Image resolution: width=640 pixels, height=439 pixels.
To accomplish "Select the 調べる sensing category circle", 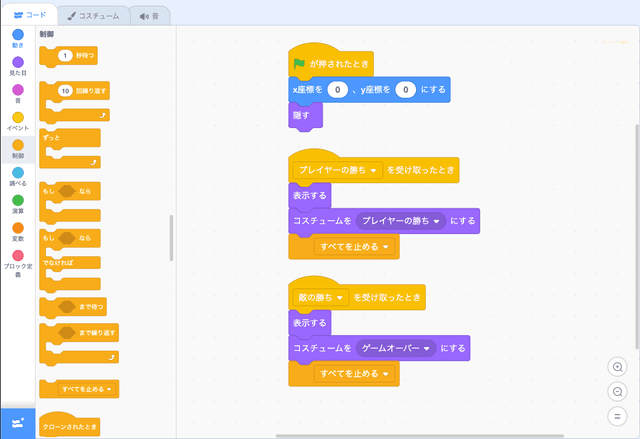I will 18,172.
